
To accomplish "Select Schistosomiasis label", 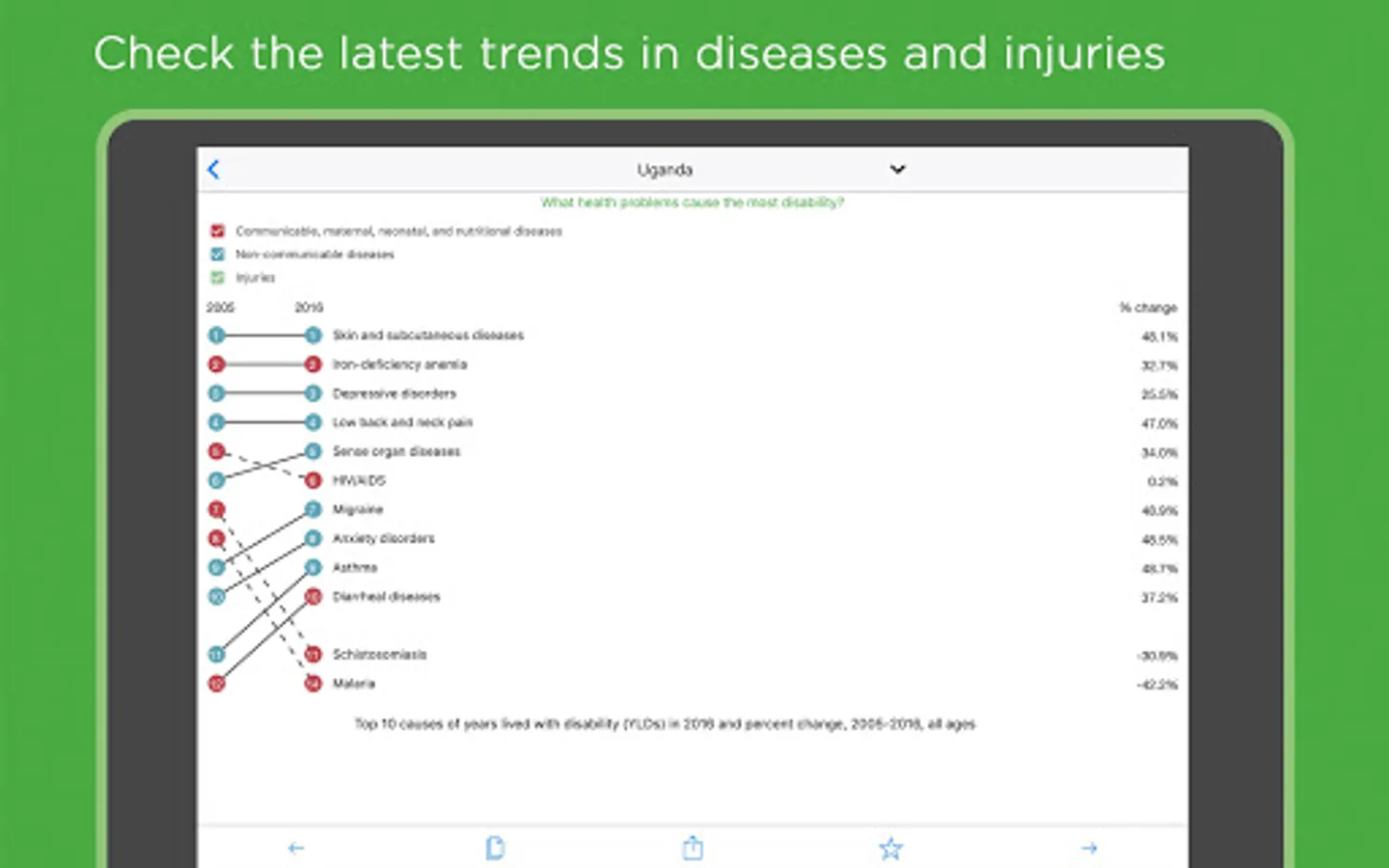I will (x=379, y=654).
